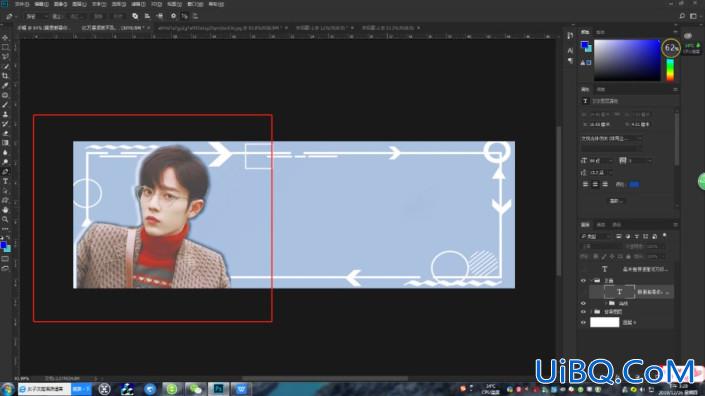Open the Color panel options menu
Image resolution: width=705 pixels, height=396 pixels.
click(x=675, y=32)
